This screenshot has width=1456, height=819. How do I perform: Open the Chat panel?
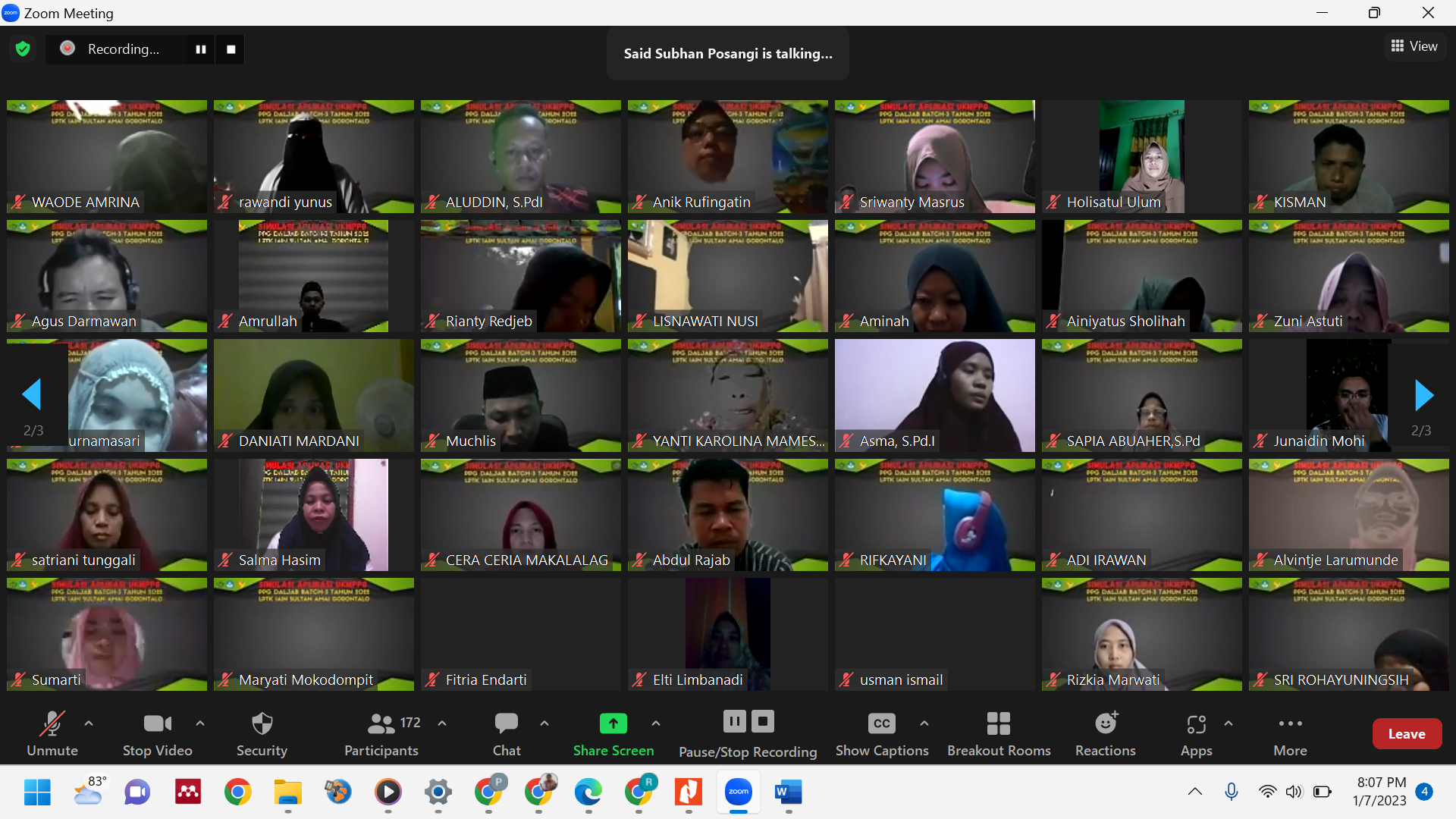[506, 724]
